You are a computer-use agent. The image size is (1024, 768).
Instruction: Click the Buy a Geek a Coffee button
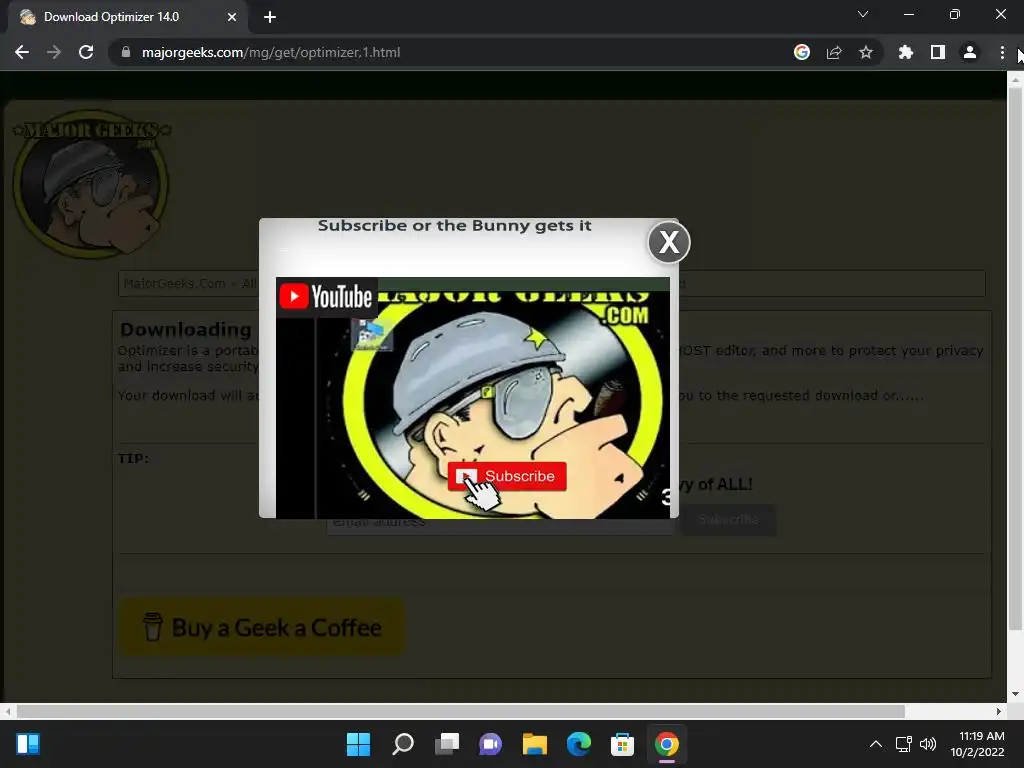(x=262, y=627)
